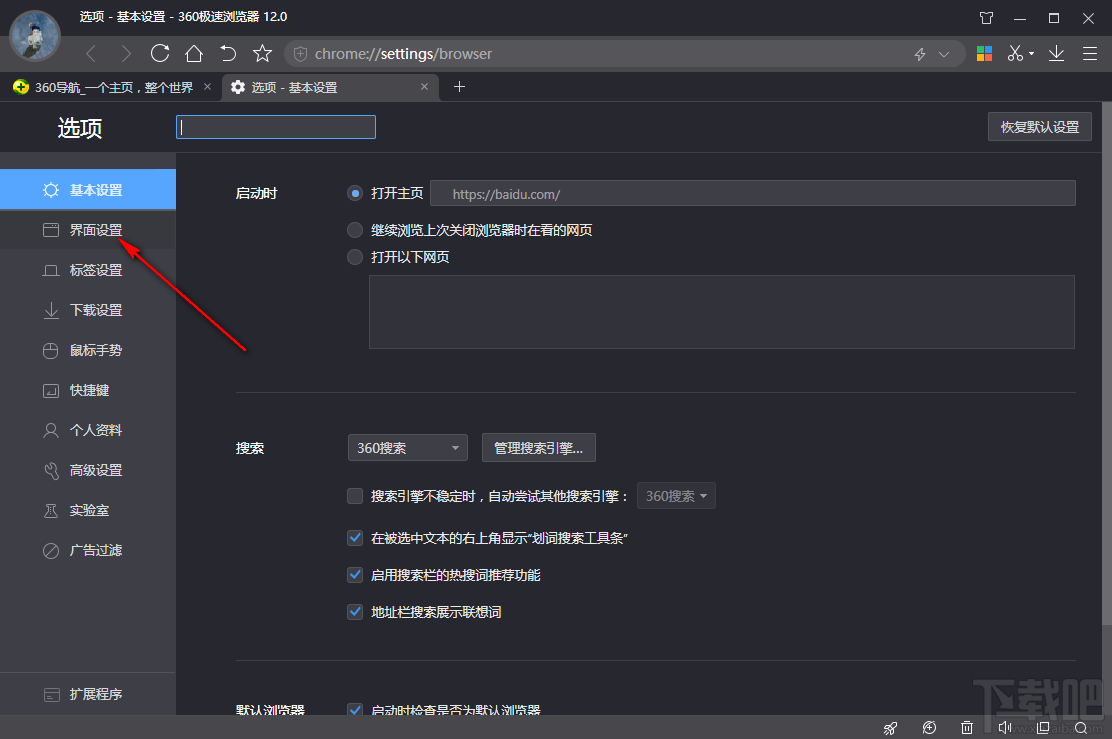Close the 选项 - 基本设置 tab
The image size is (1112, 739).
(424, 87)
